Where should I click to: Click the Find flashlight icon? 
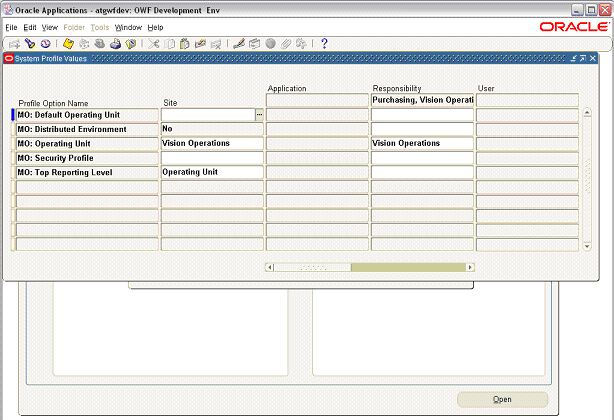coord(30,44)
